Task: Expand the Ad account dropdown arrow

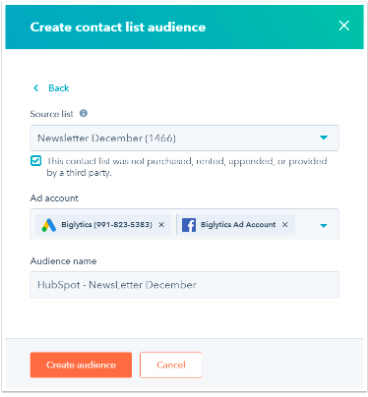Action: pos(323,226)
